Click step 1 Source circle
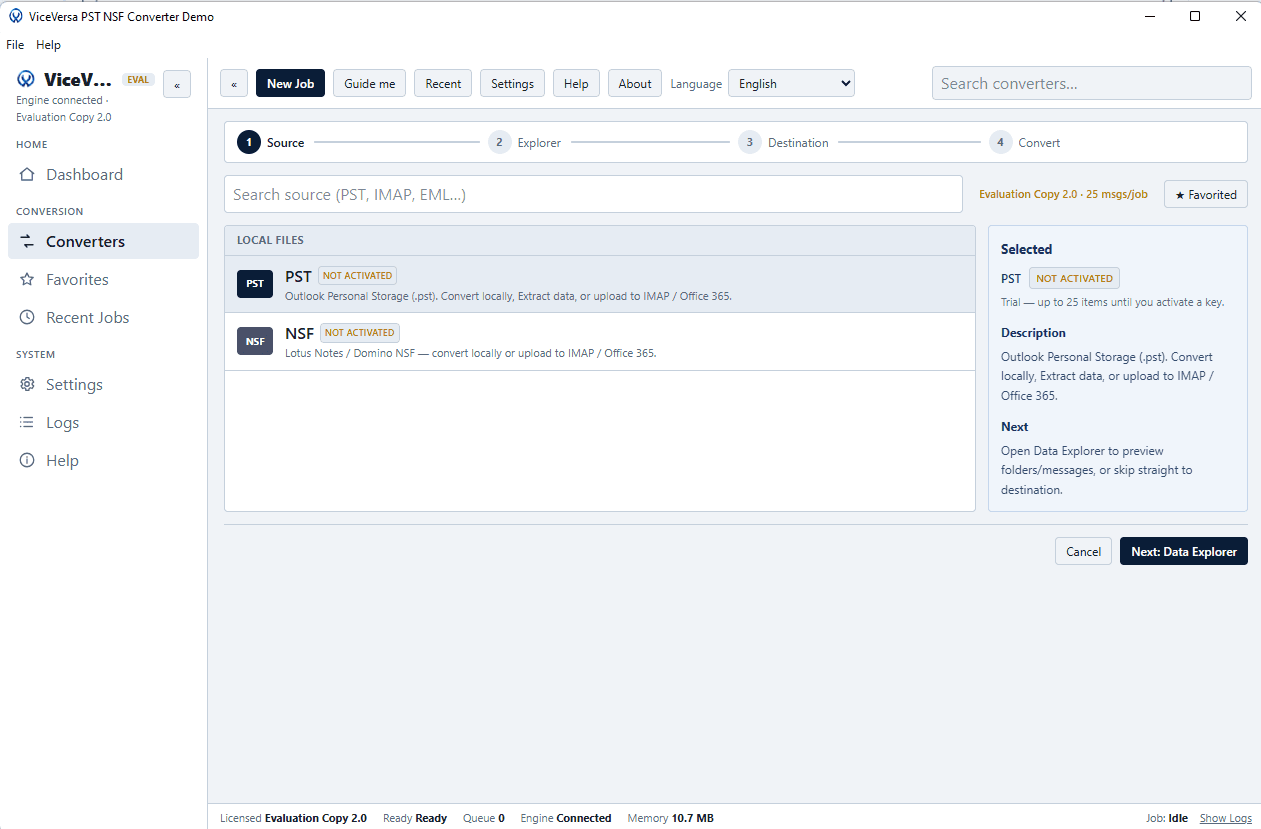 (x=249, y=142)
